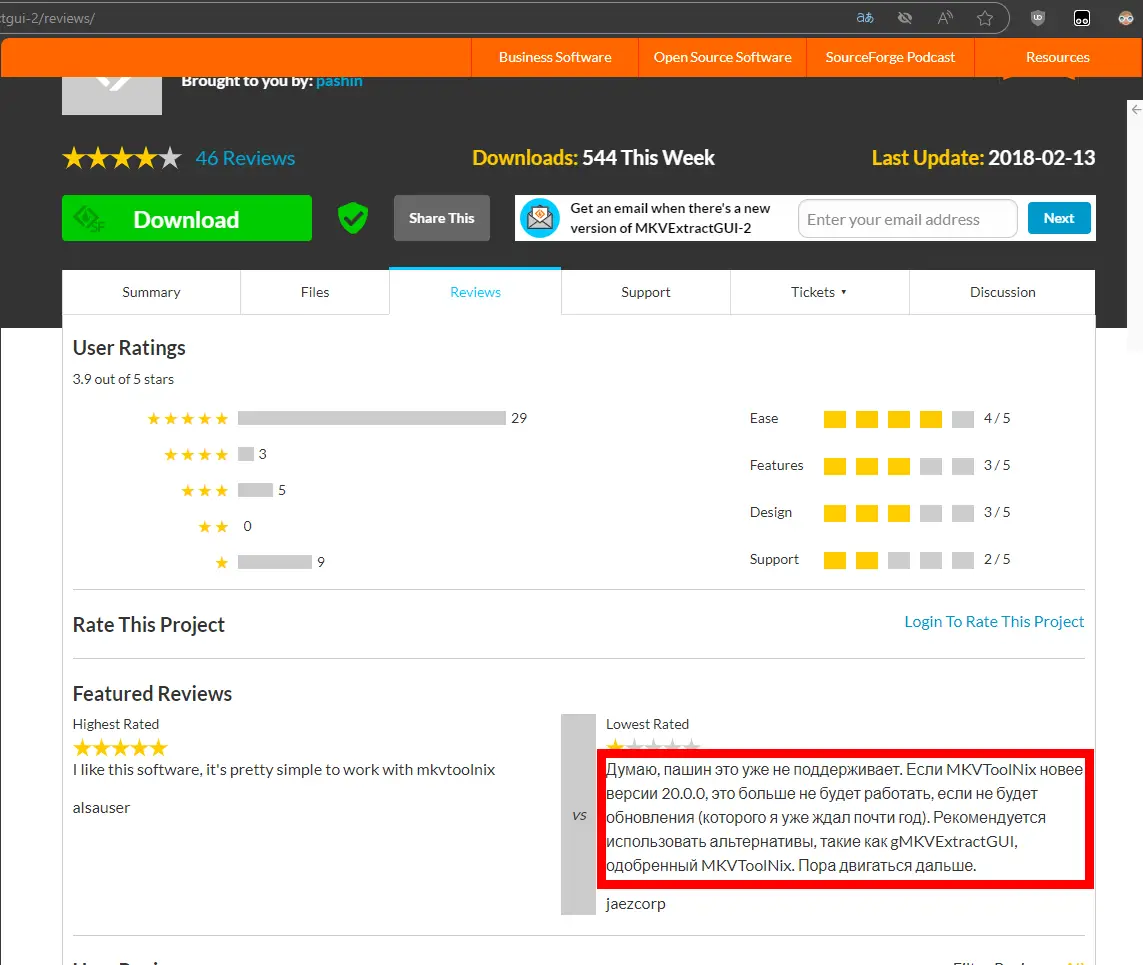Open the read aloud icon in address bar

pos(945,18)
